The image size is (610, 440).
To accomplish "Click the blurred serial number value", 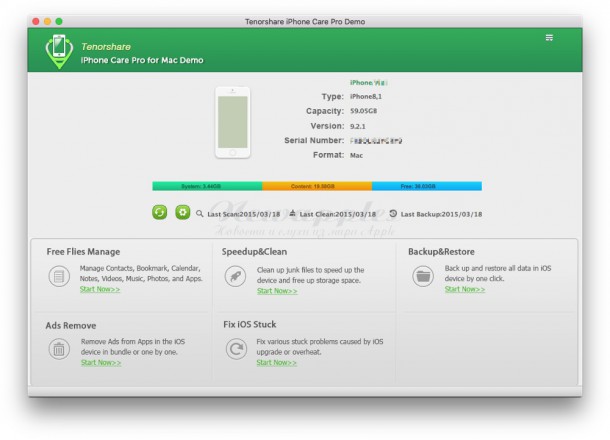I will click(x=376, y=140).
